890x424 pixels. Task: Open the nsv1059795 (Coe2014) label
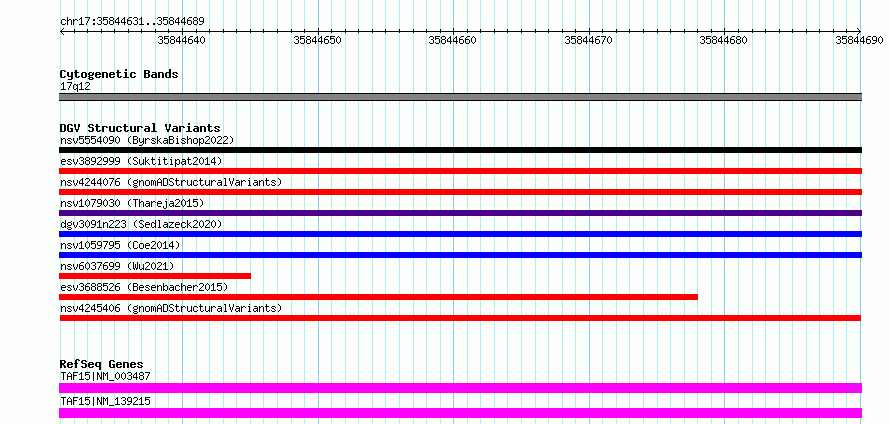[x=120, y=245]
